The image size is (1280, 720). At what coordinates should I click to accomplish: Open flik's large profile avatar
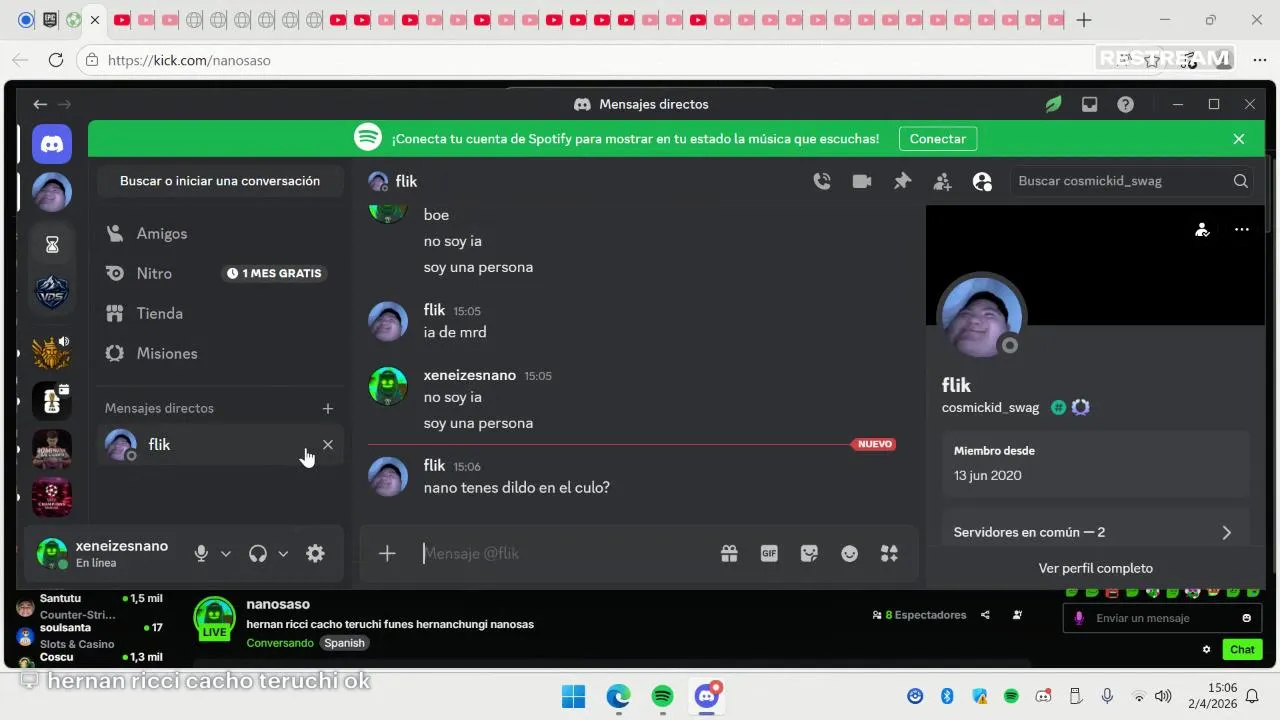pyautogui.click(x=981, y=316)
